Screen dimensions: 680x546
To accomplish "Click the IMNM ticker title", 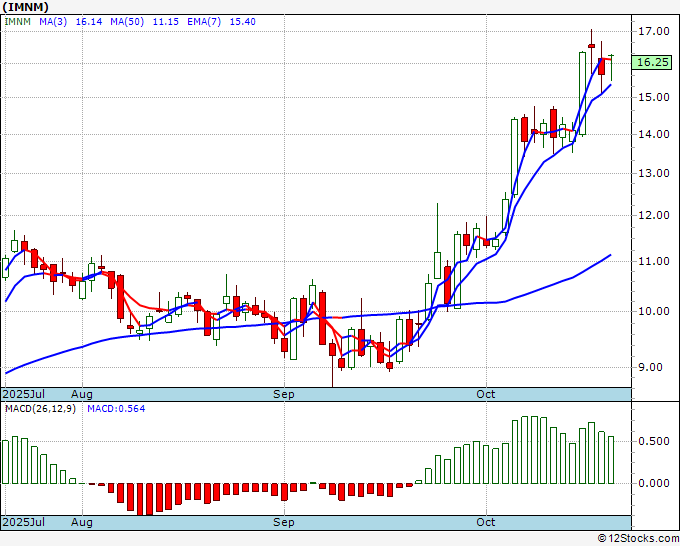I will [26, 7].
